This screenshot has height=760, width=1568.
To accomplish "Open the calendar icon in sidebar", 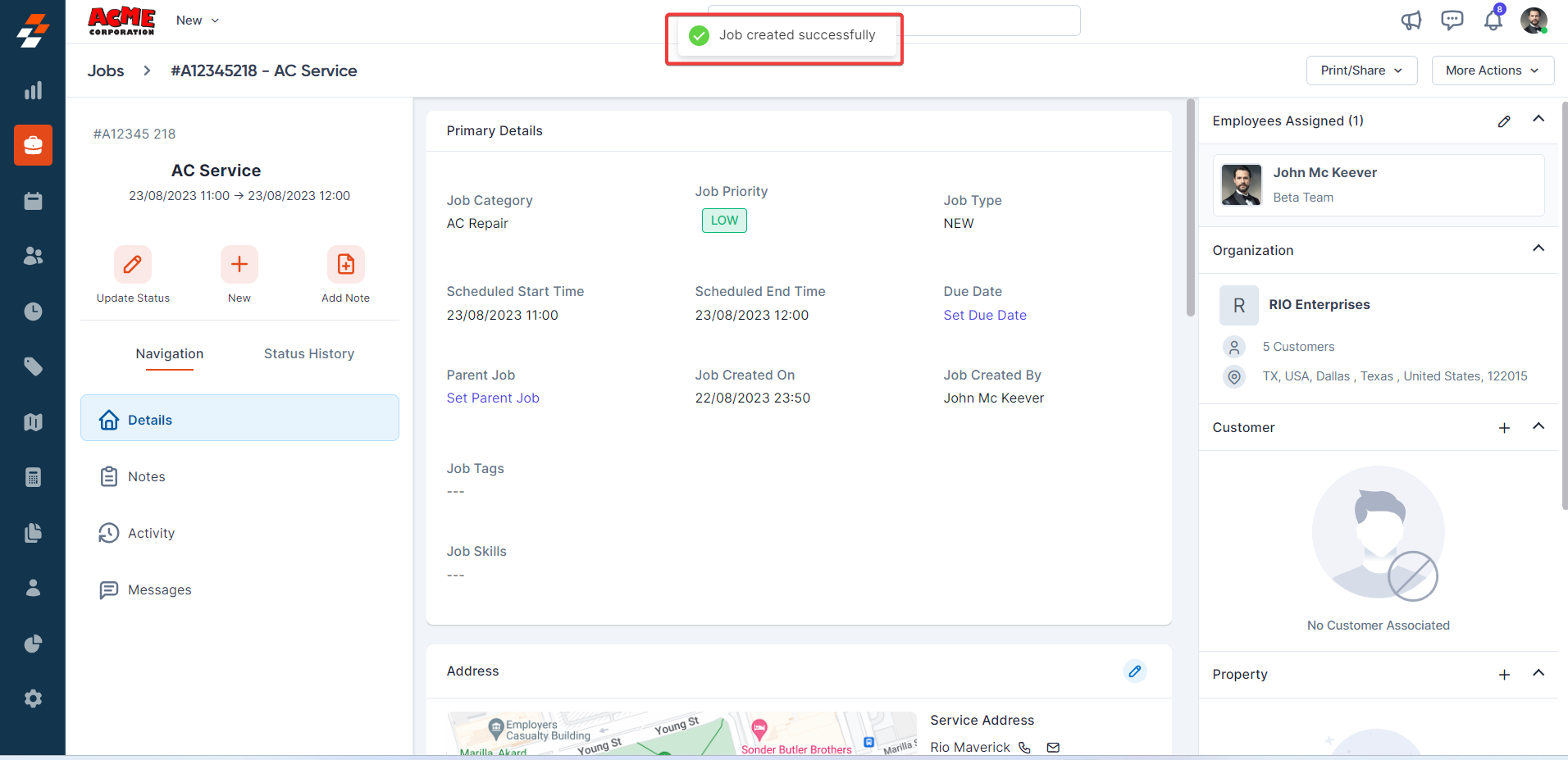I will point(33,201).
